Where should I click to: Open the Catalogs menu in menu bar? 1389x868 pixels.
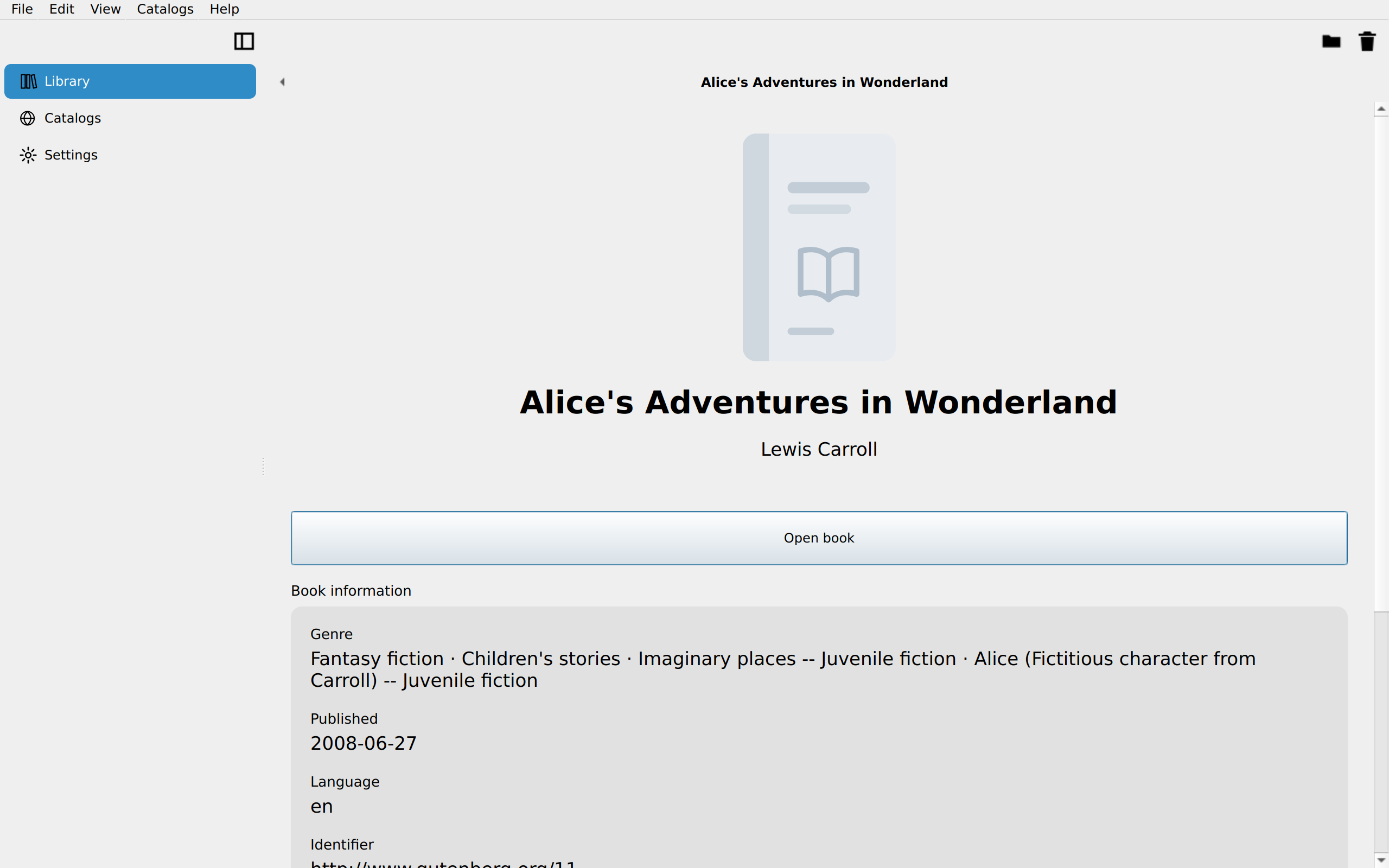pos(165,9)
